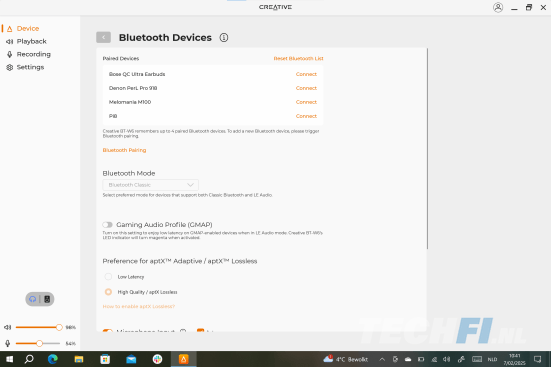The image size is (551, 367).
Task: Open the user account profile icon
Action: coord(498,7)
